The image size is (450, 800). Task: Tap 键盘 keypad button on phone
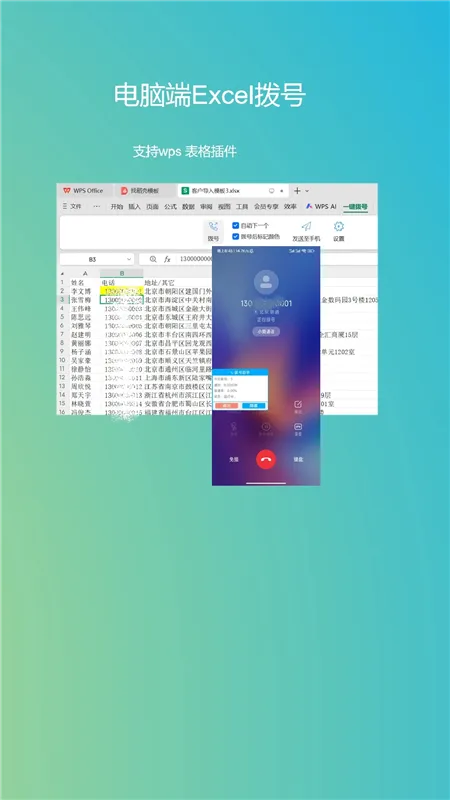298,459
